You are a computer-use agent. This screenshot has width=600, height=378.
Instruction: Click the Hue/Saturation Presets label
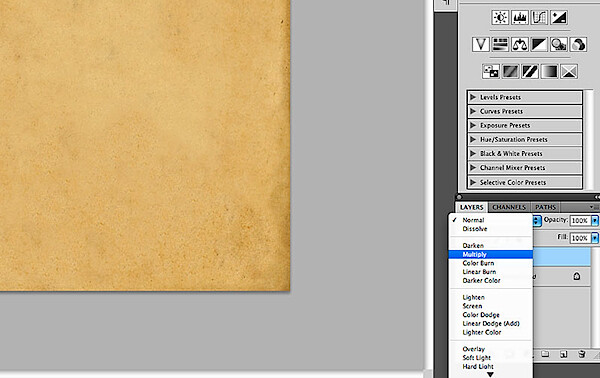click(x=514, y=139)
